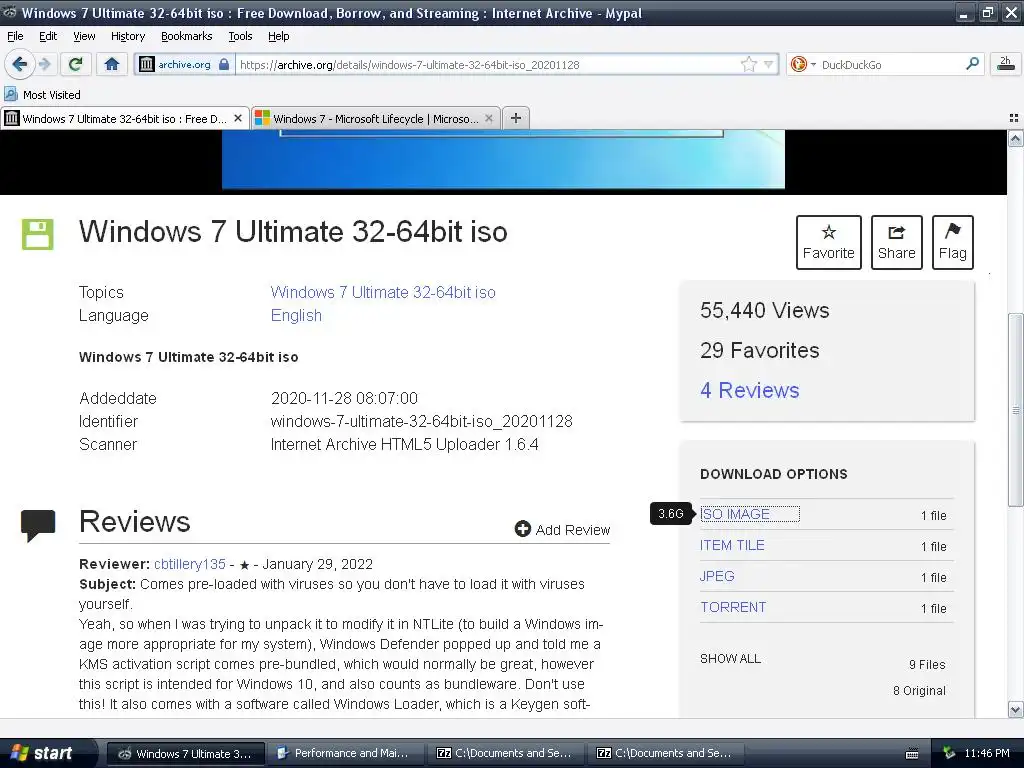Switch to Performance and Maintenance taskbar window
The image size is (1024, 768).
click(x=344, y=753)
